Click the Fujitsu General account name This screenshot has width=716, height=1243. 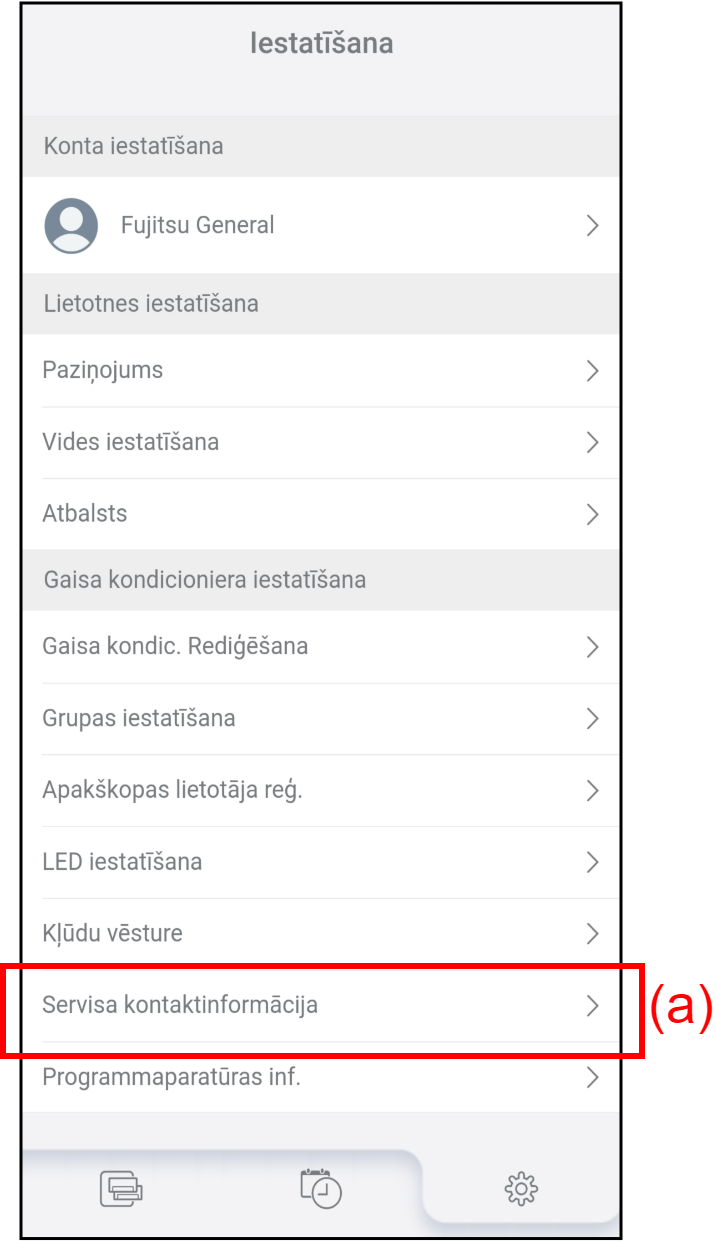(197, 225)
